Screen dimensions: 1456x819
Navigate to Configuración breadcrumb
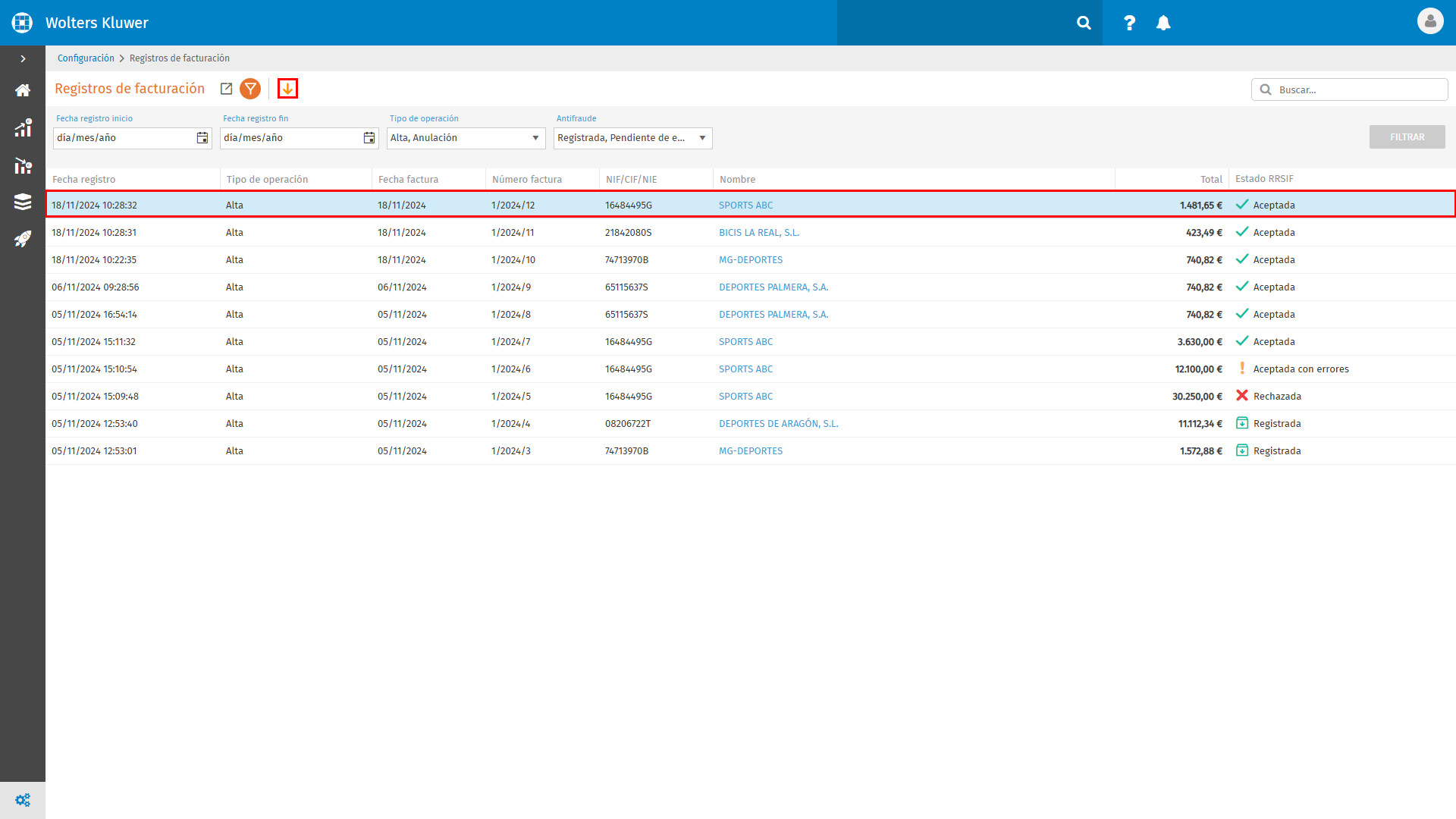(x=86, y=58)
